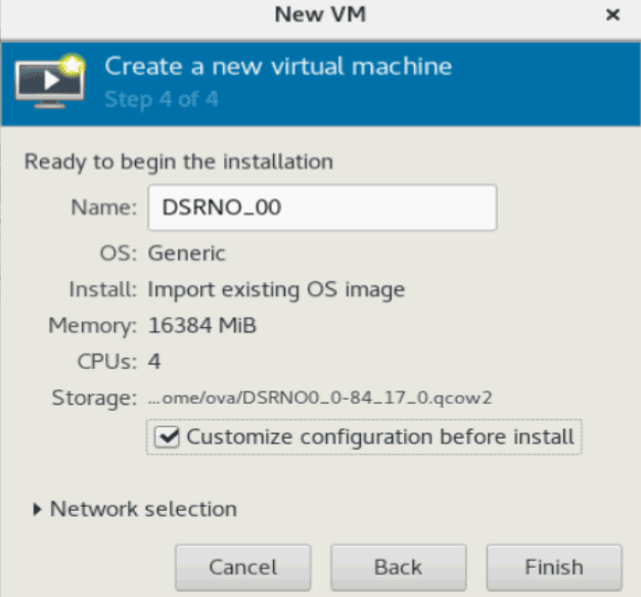The image size is (641, 597).
Task: Click the 'Ready to begin the installation' text
Action: click(x=179, y=162)
